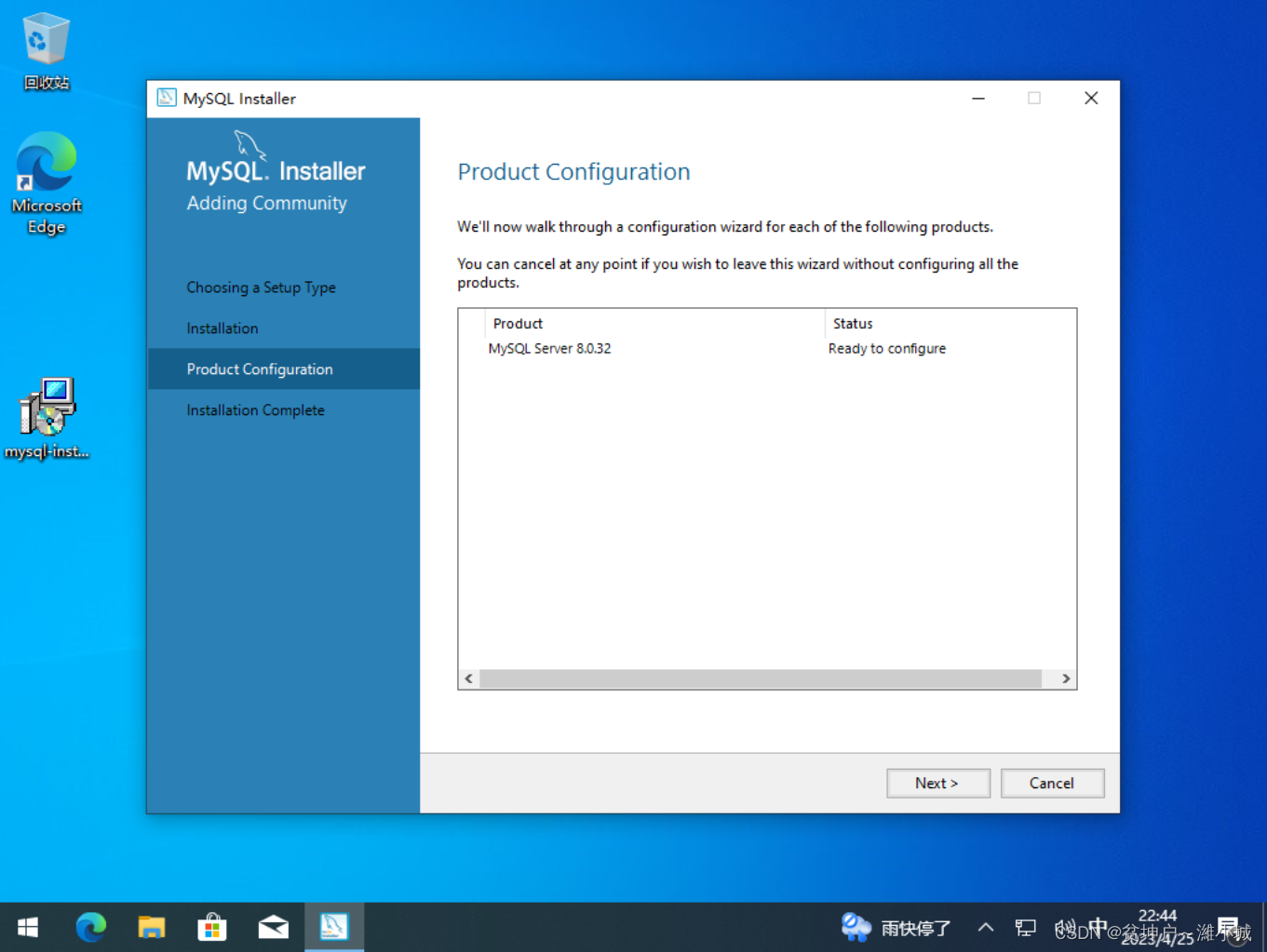
Task: Click the Ready to configure status cell
Action: [x=887, y=348]
